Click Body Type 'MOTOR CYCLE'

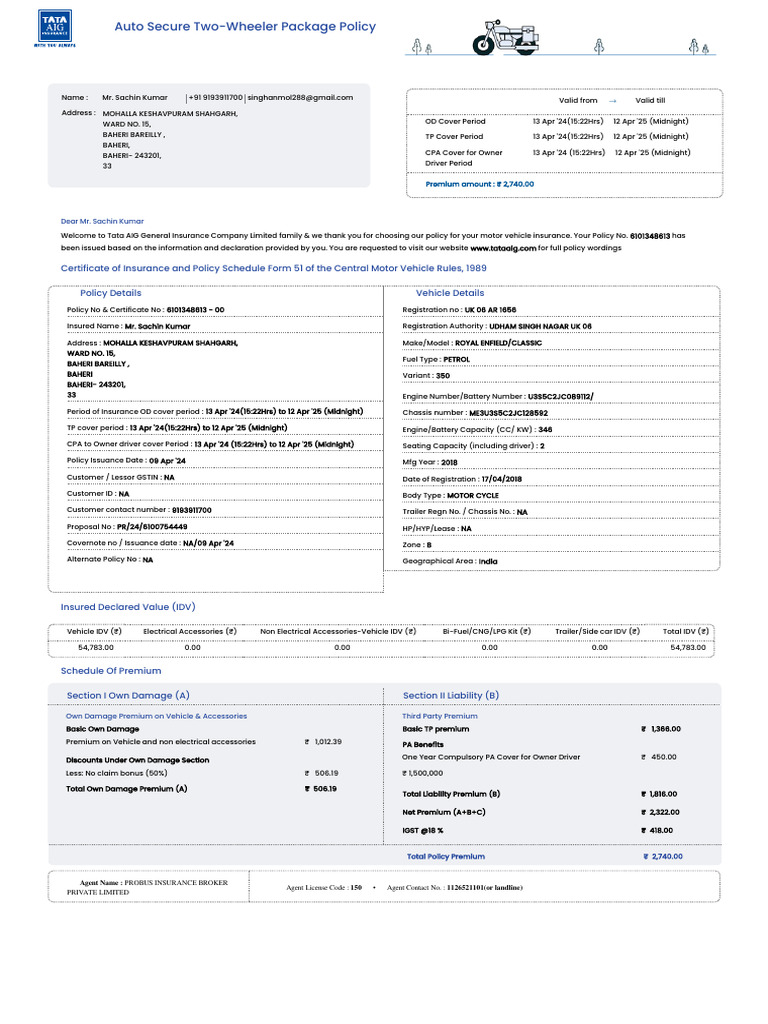473,496
